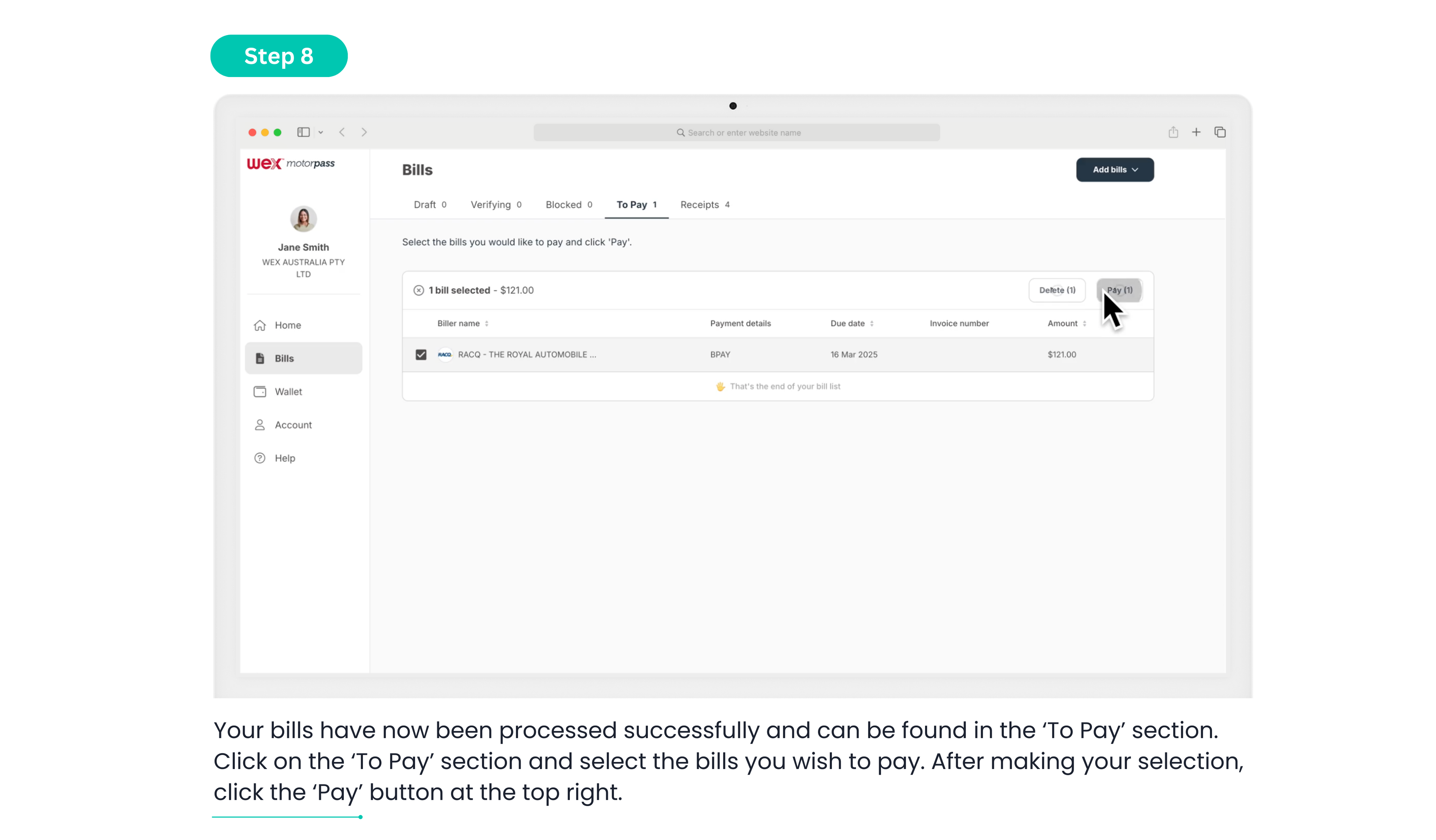Clear selection with the circled X icon
The height and width of the screenshot is (840, 1436).
pos(419,290)
